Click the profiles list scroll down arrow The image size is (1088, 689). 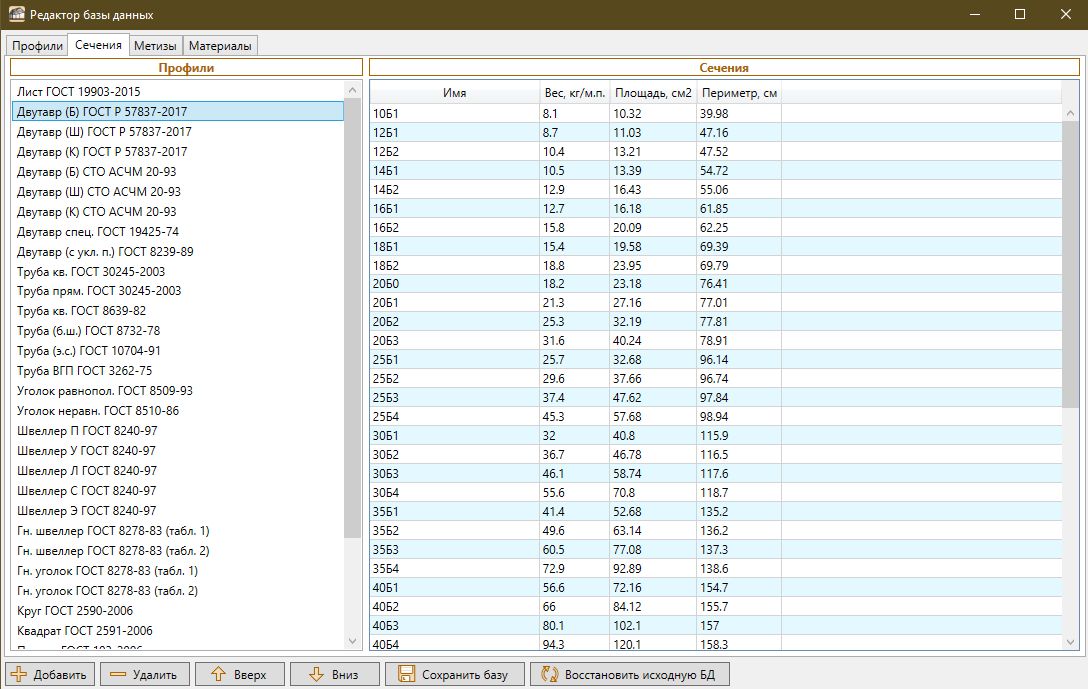(x=352, y=640)
